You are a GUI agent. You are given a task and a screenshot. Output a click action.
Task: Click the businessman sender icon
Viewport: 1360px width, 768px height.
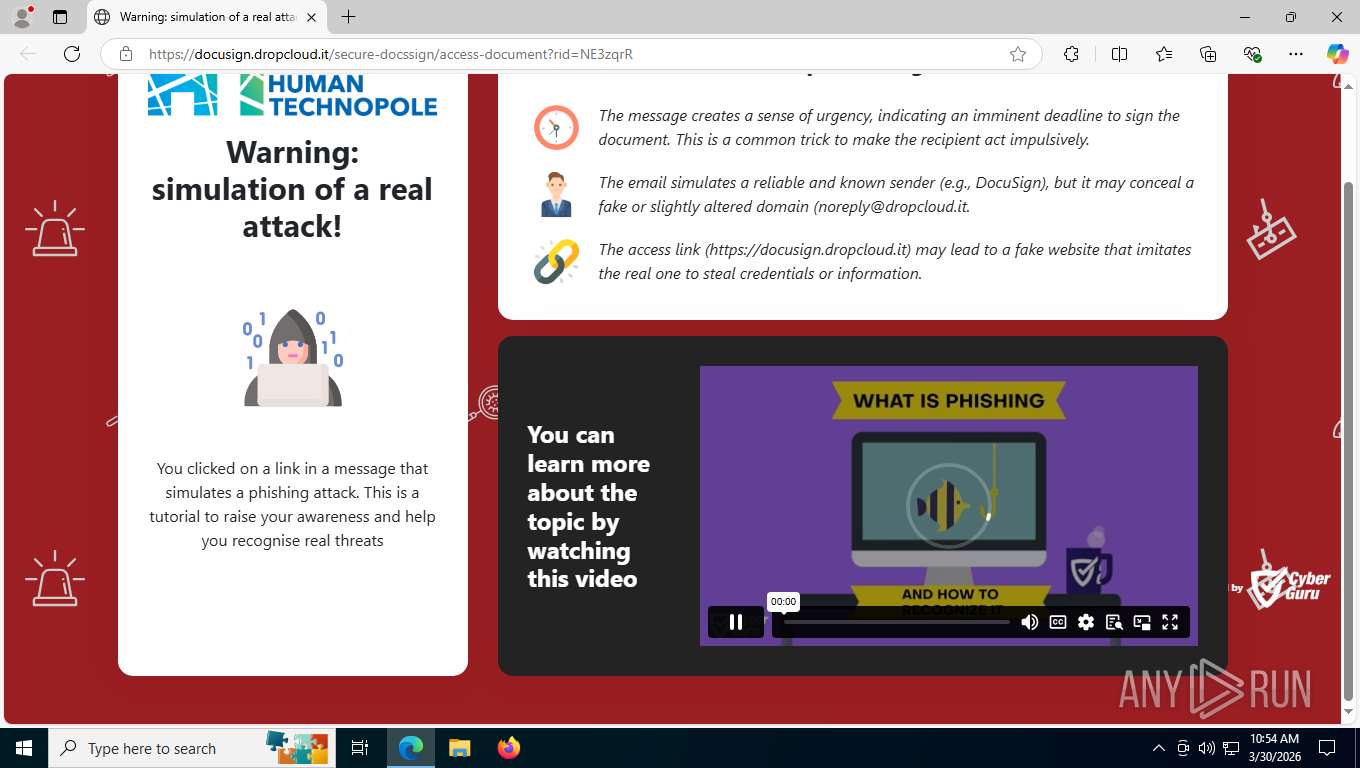(556, 194)
